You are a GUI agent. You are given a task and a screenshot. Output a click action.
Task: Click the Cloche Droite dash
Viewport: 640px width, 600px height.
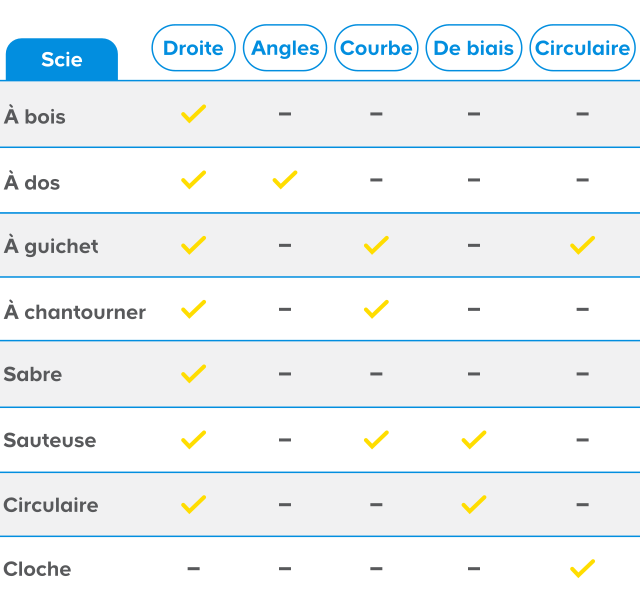pyautogui.click(x=193, y=569)
